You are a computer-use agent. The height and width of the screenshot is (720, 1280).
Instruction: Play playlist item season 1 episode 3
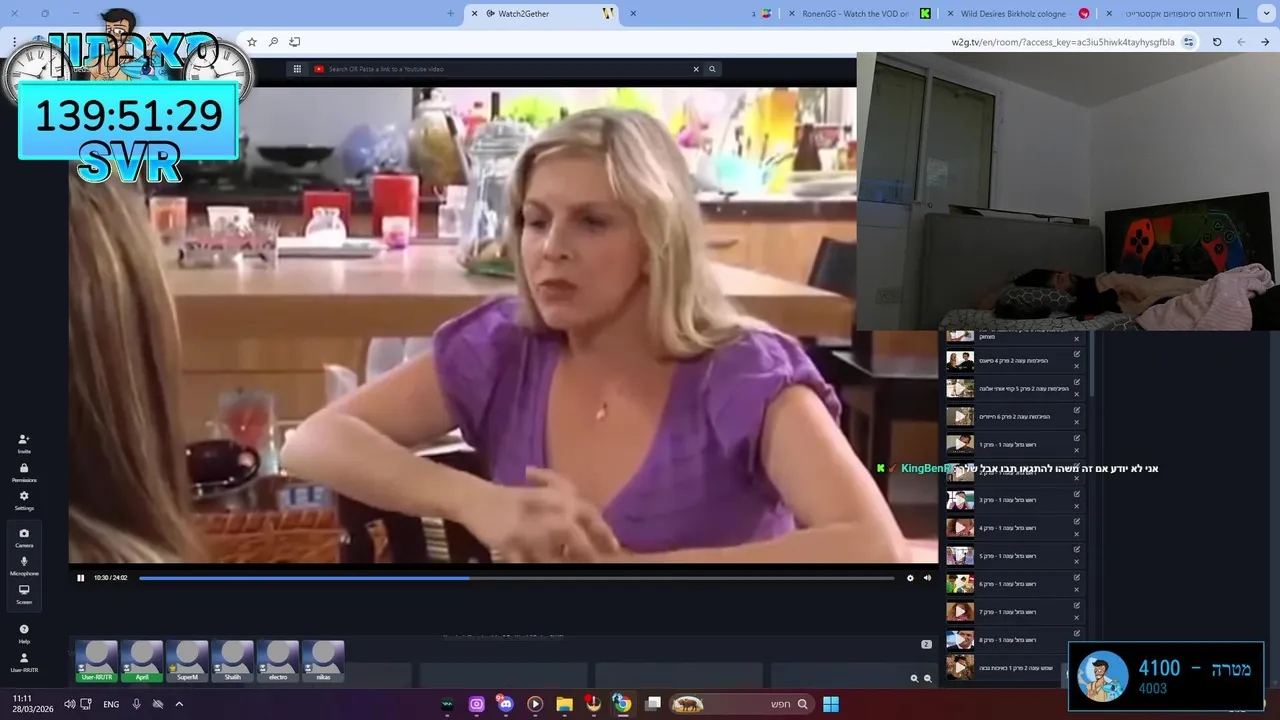click(x=960, y=500)
